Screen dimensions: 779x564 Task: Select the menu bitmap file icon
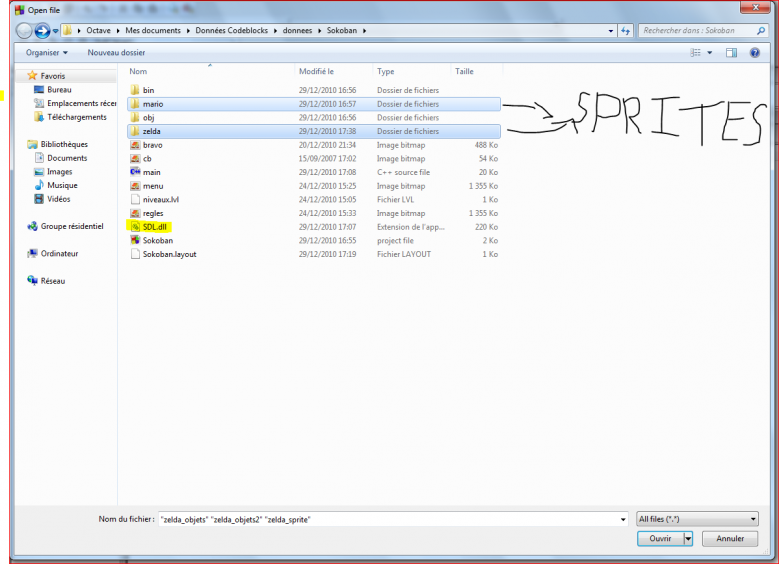point(135,186)
